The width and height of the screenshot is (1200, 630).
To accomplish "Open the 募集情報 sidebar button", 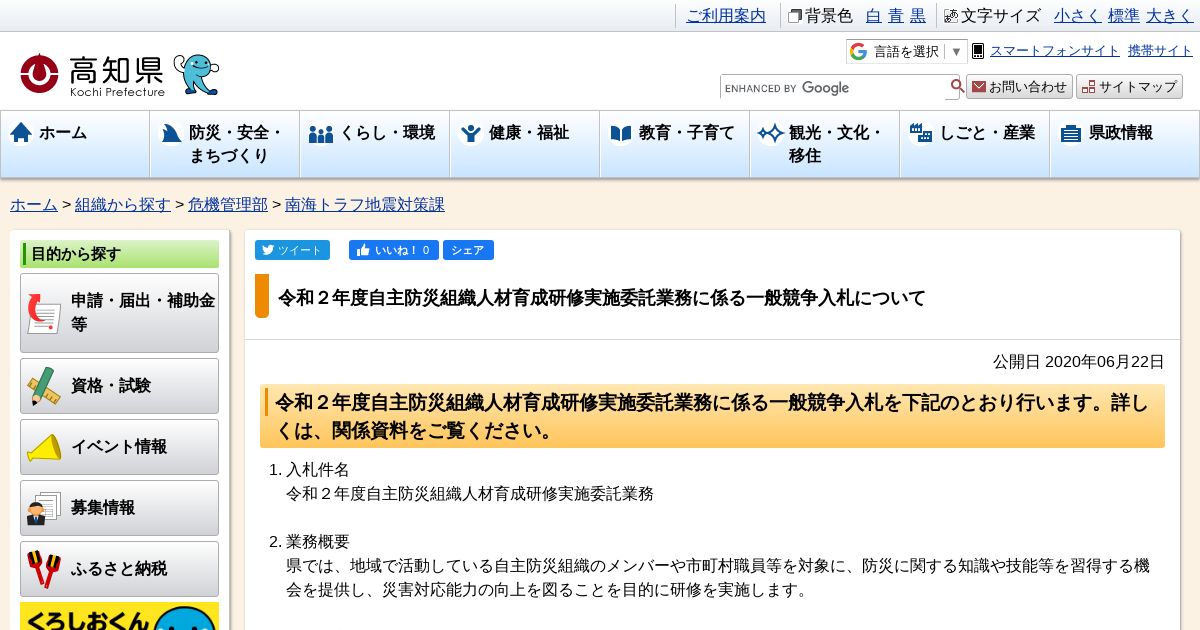I will tap(119, 508).
